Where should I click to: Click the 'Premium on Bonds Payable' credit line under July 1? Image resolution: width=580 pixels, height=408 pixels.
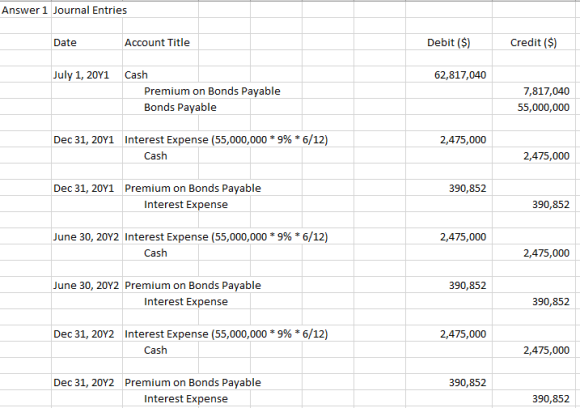(212, 91)
